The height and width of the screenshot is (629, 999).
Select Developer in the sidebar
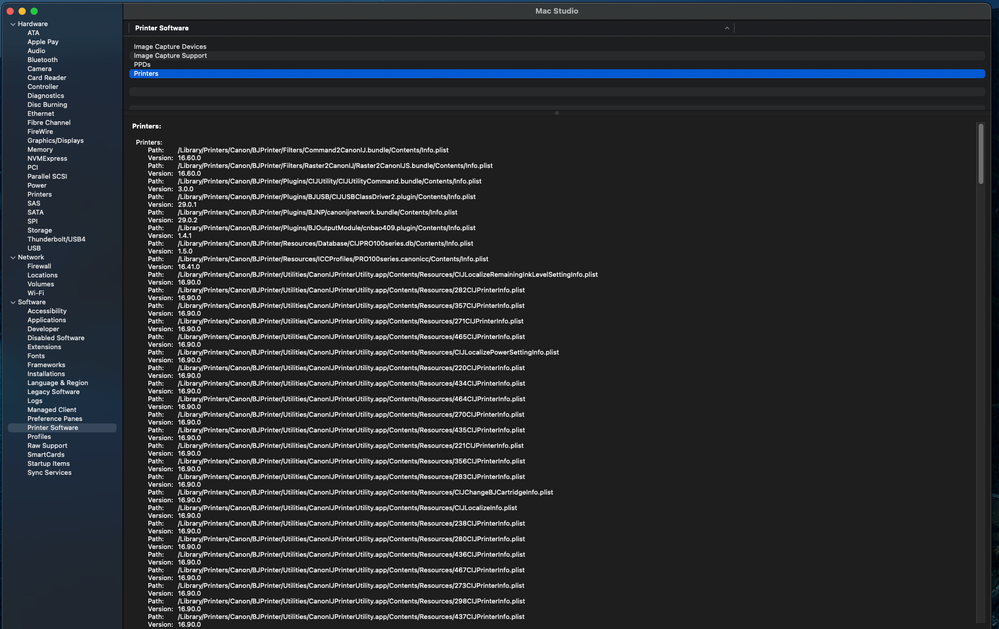click(x=43, y=329)
